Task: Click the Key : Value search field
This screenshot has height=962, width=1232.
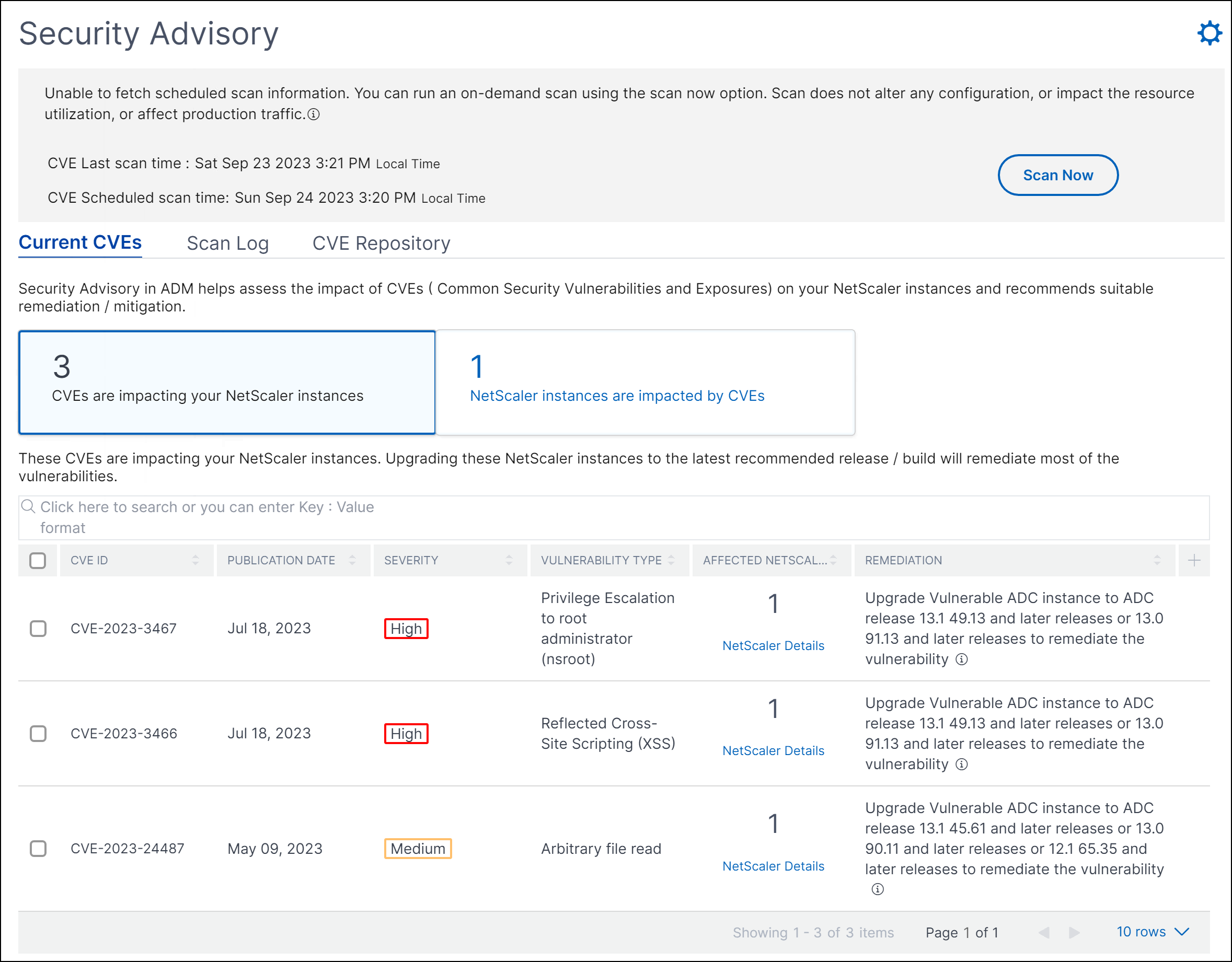Action: (x=614, y=517)
